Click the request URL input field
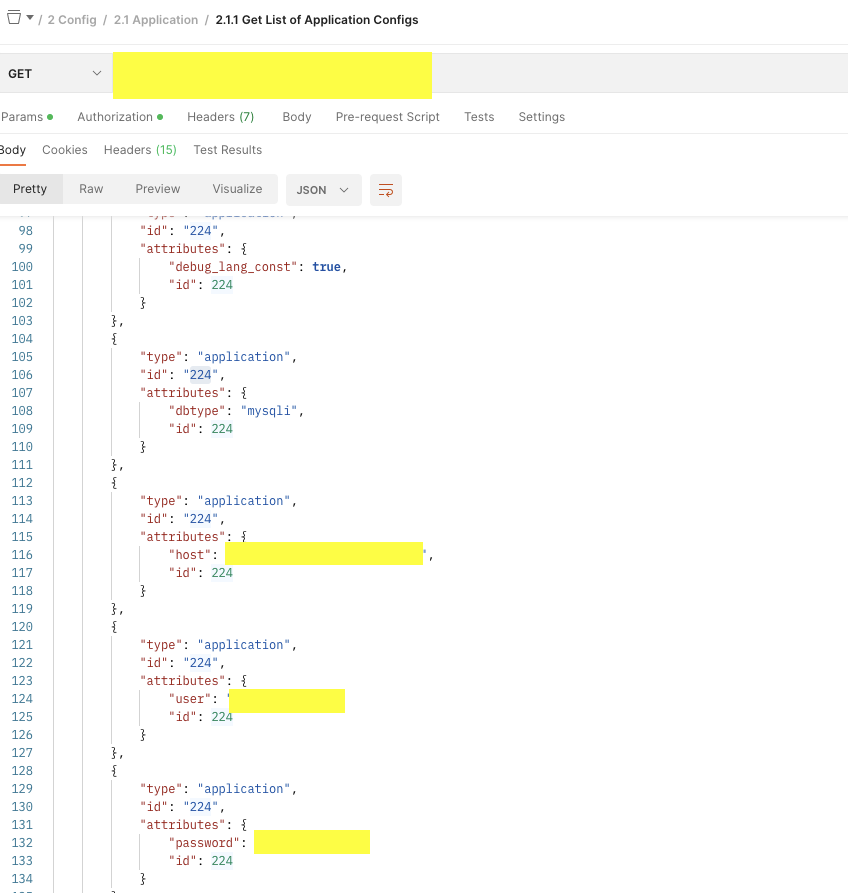This screenshot has width=848, height=893. point(480,73)
